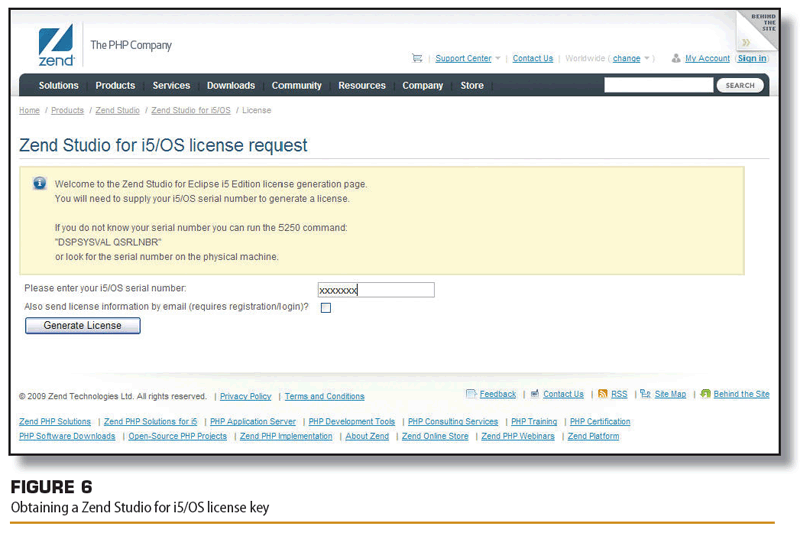
Task: Open the My Account link
Action: tap(707, 58)
